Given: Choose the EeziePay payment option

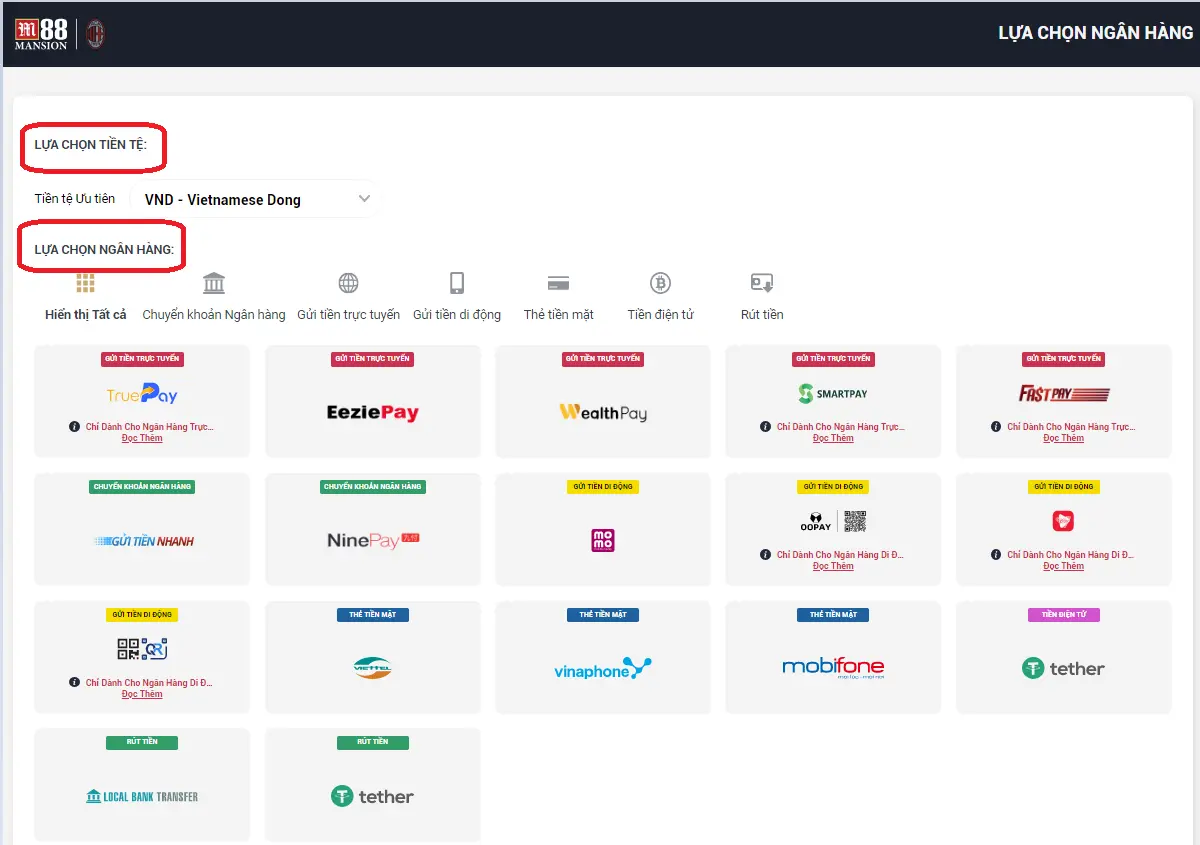Looking at the screenshot, I should [x=373, y=412].
